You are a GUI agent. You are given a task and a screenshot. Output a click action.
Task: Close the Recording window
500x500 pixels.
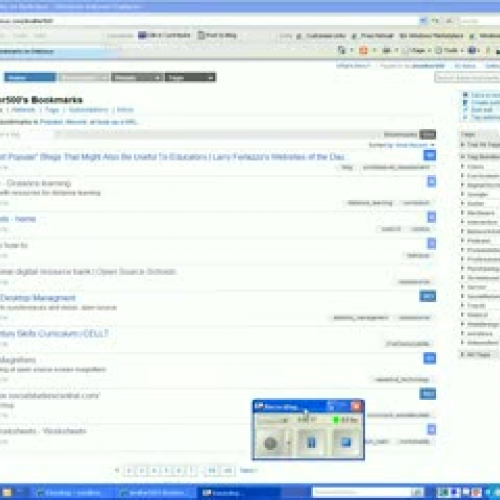(356, 406)
